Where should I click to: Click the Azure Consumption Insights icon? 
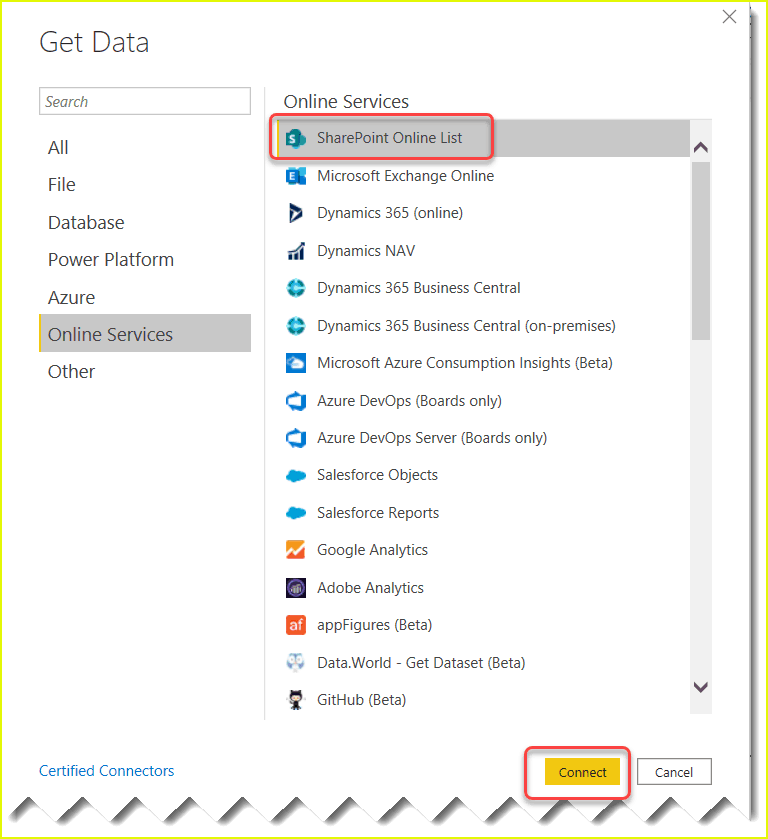[295, 363]
